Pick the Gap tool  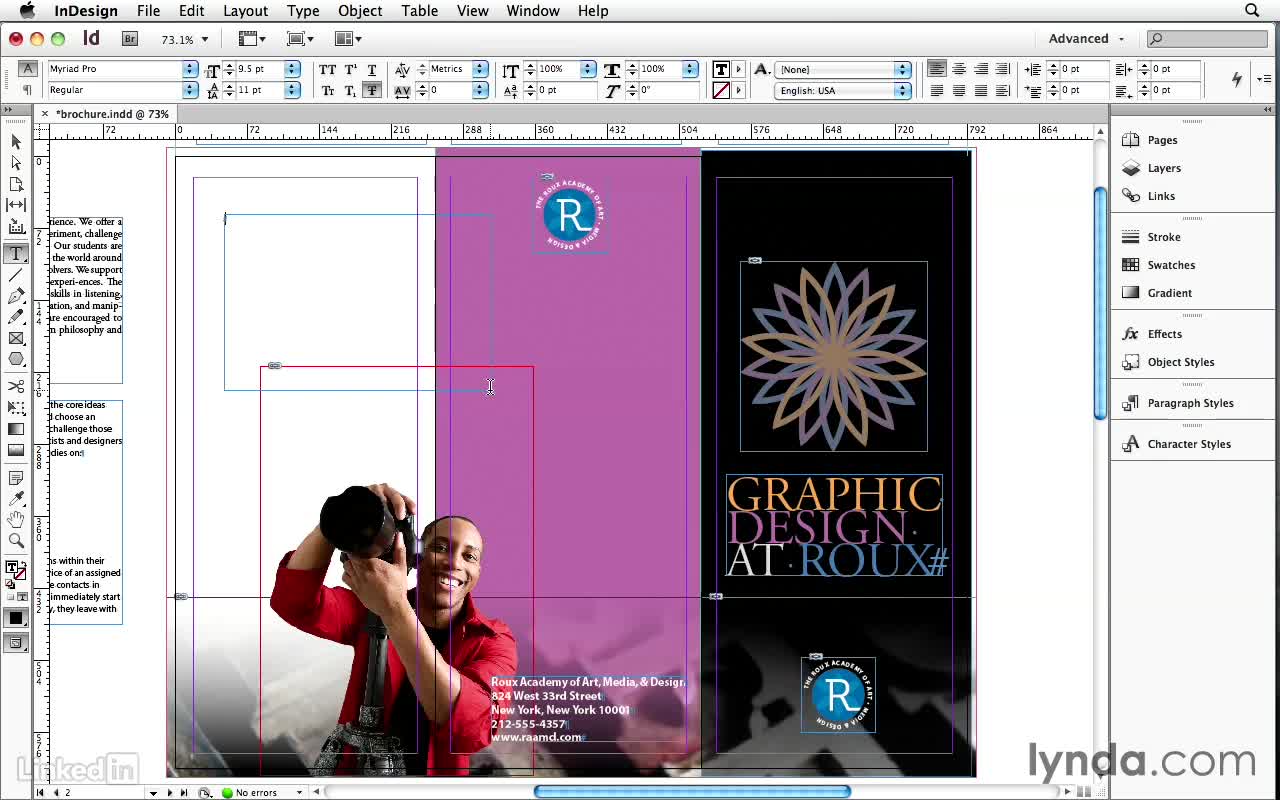16,205
